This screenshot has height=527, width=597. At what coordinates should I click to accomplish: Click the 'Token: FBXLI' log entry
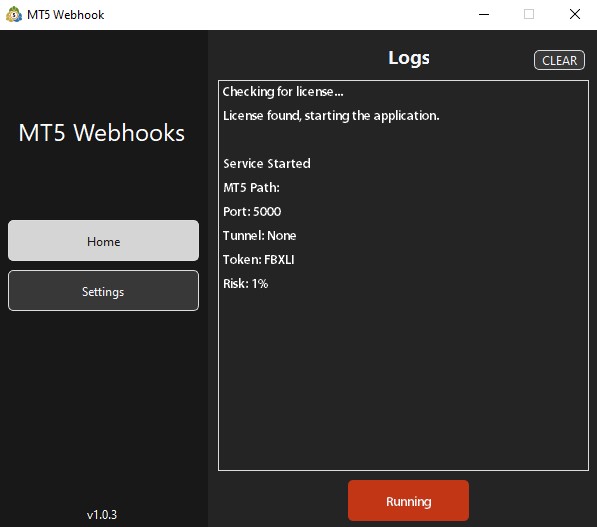click(259, 260)
